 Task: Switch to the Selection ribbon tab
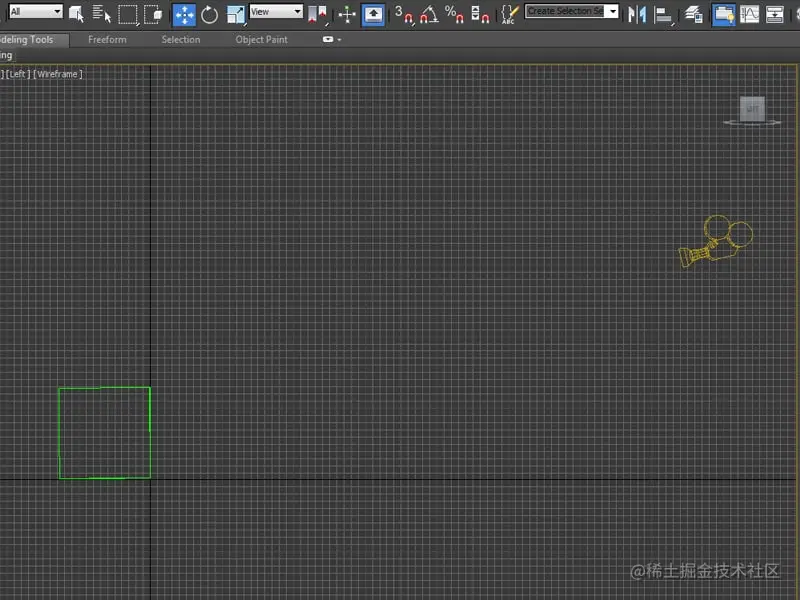coord(181,39)
